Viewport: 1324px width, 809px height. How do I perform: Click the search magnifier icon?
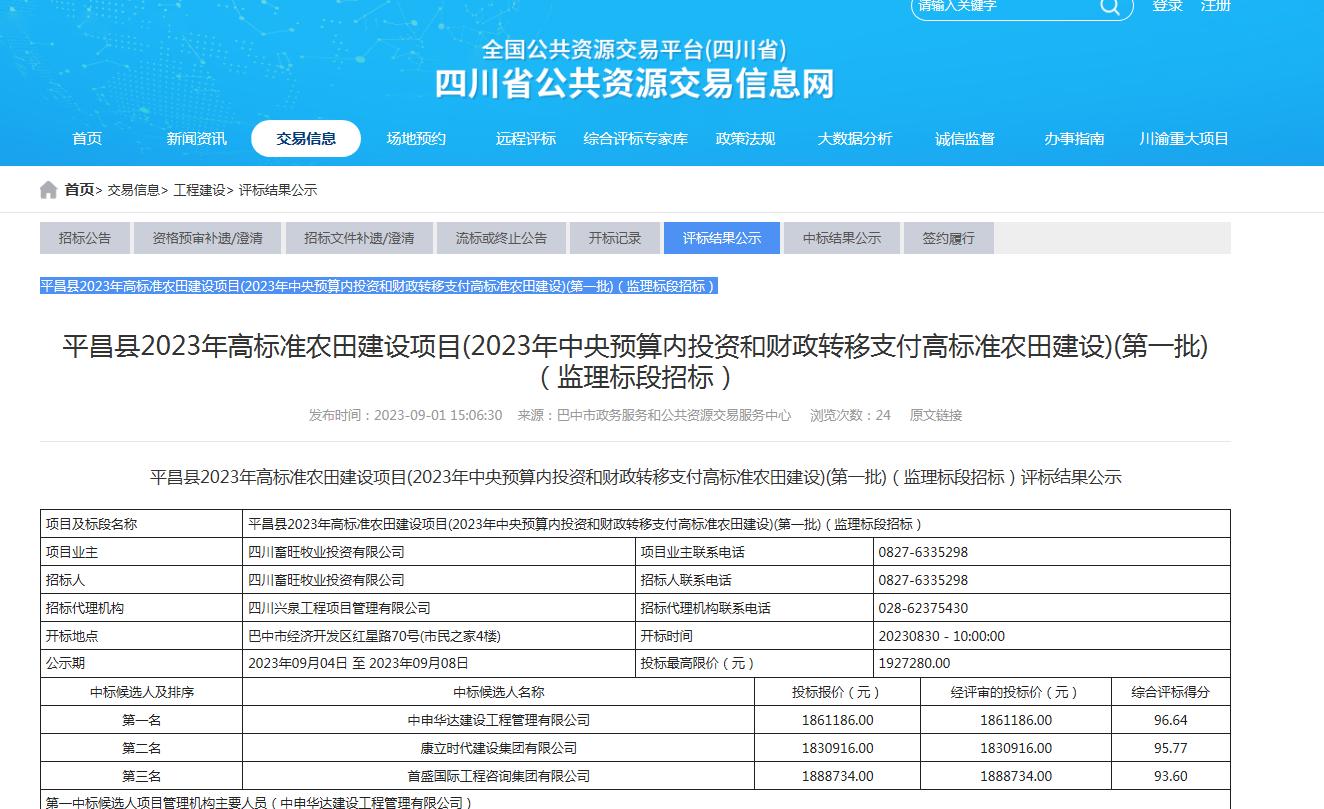click(x=1110, y=7)
